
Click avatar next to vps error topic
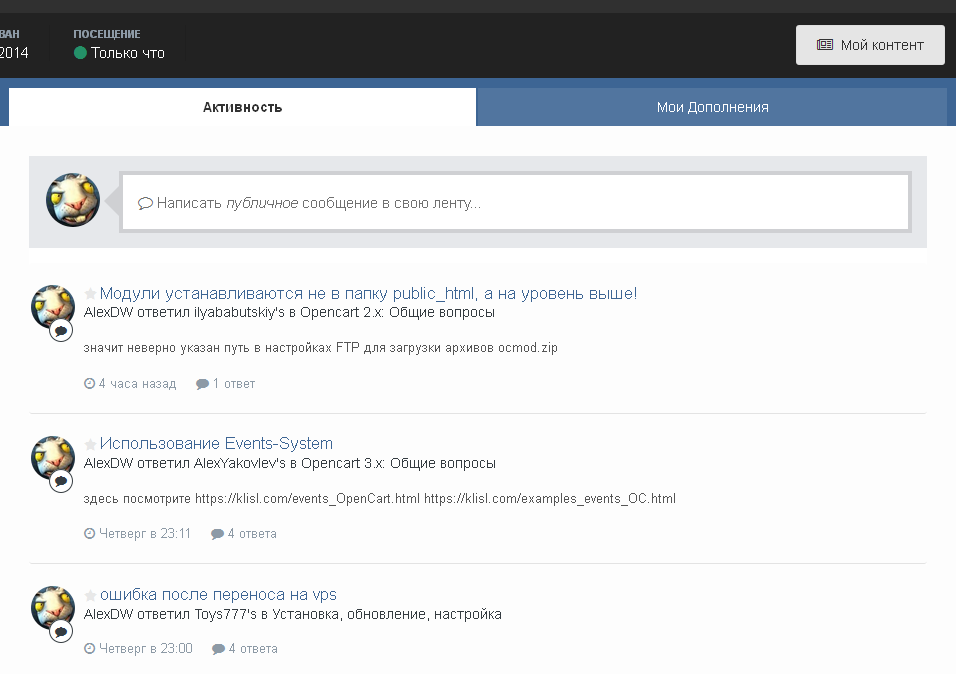(x=53, y=608)
